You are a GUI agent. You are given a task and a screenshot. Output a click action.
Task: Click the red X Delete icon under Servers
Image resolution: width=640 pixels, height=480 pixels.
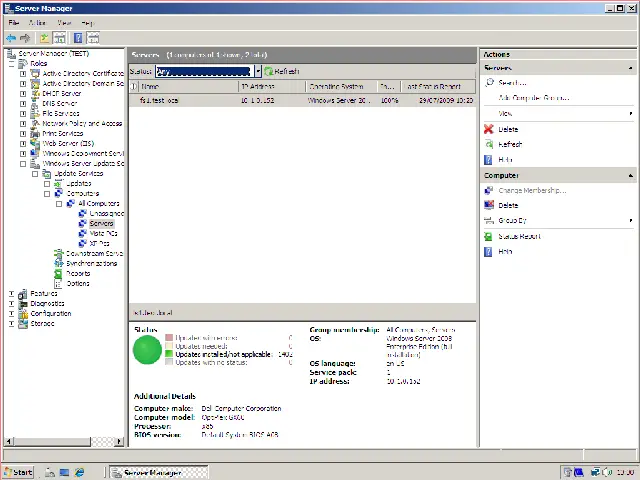point(489,129)
